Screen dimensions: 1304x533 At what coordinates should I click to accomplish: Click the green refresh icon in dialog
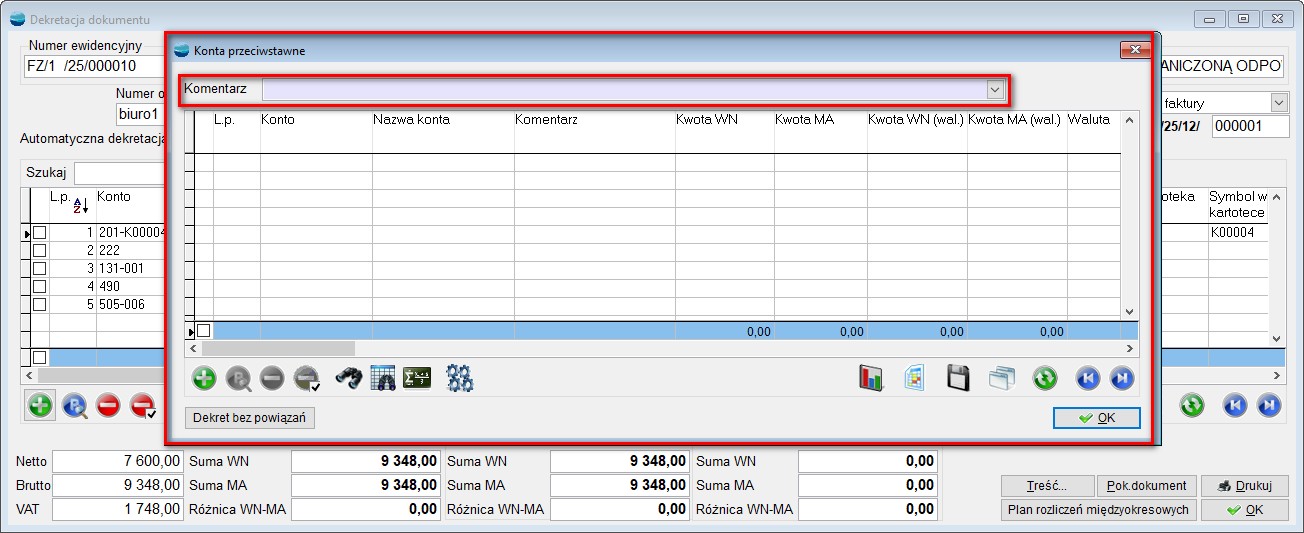pos(1045,378)
